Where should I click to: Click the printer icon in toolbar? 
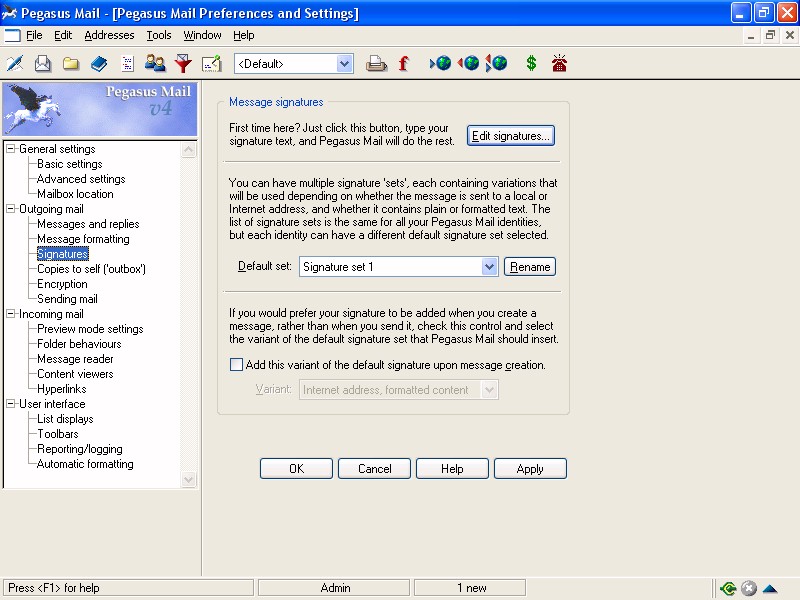point(376,63)
